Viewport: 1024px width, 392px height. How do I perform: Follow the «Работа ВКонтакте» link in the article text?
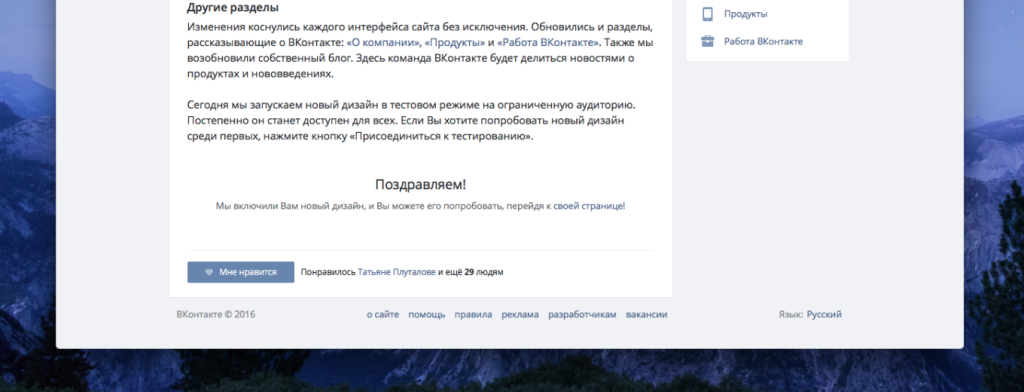coord(548,43)
